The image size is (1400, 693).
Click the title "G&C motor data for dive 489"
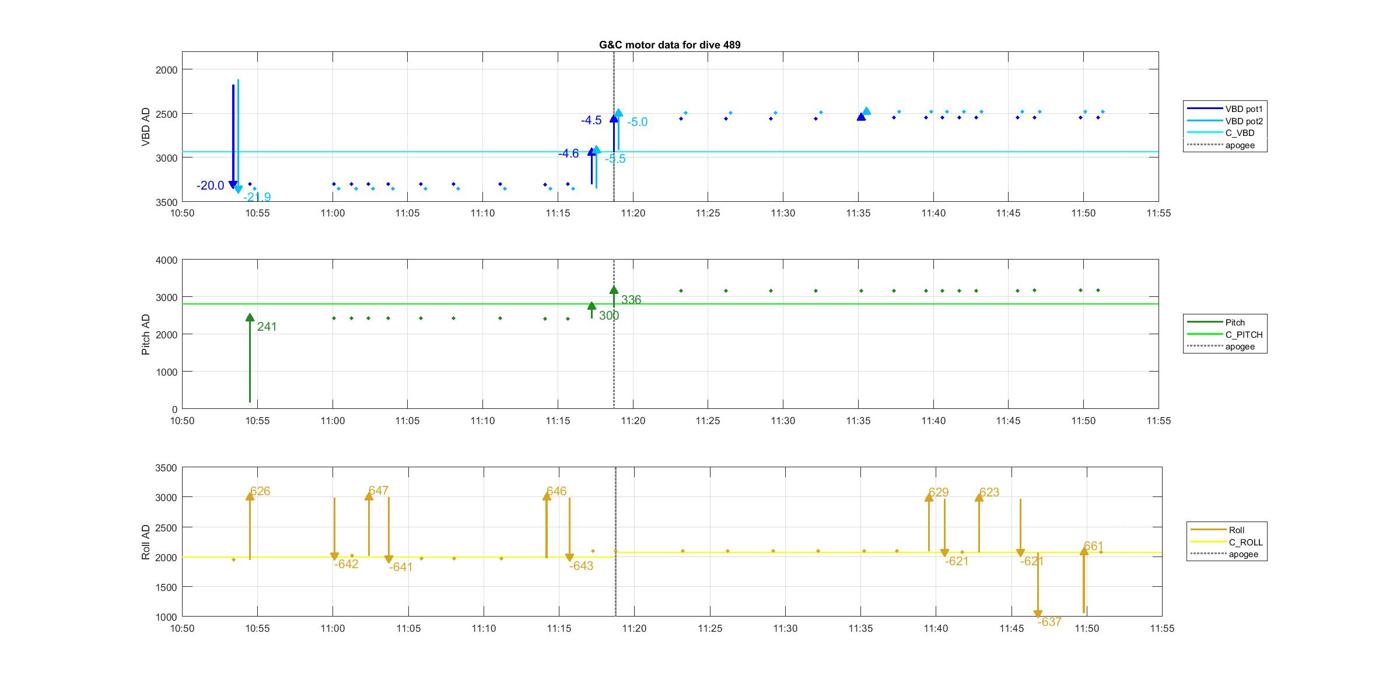pyautogui.click(x=670, y=45)
